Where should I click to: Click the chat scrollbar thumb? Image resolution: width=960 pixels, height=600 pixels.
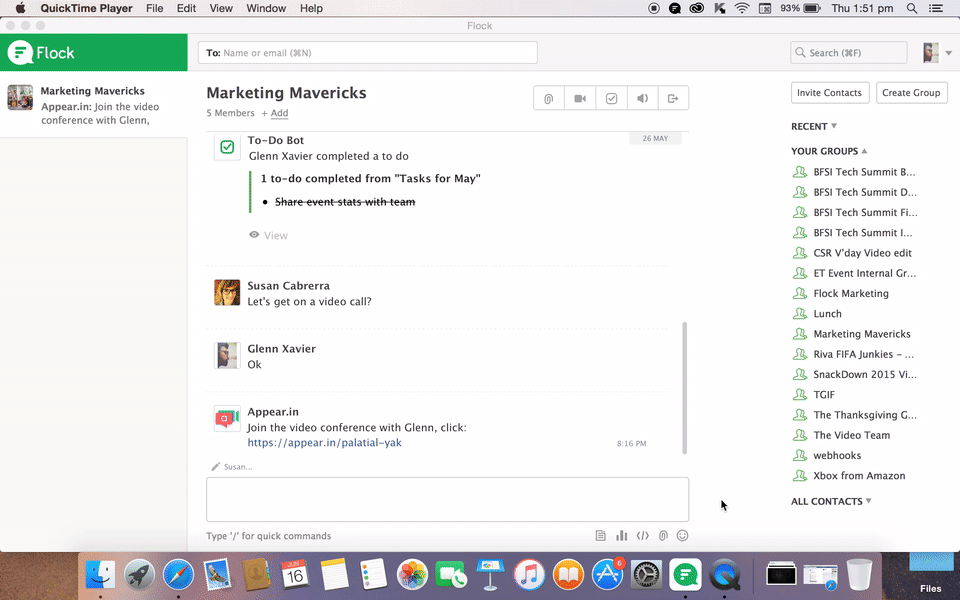pyautogui.click(x=684, y=388)
